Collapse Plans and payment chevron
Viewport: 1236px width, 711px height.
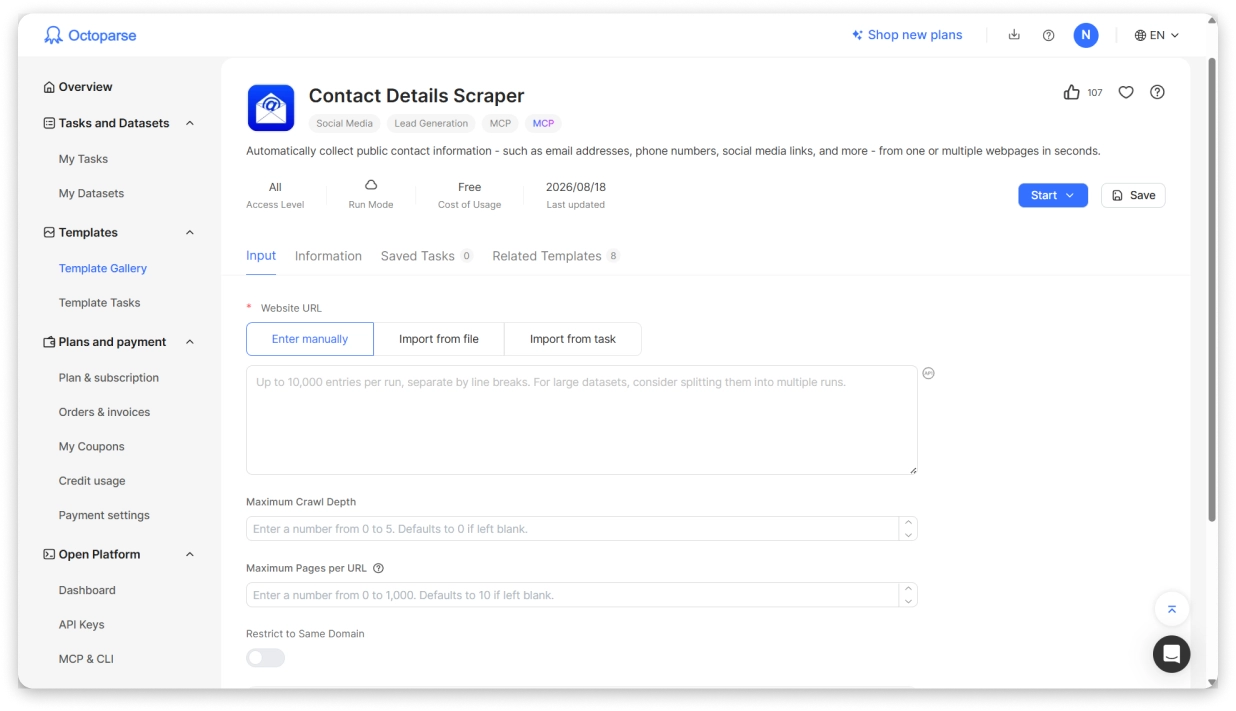click(190, 342)
